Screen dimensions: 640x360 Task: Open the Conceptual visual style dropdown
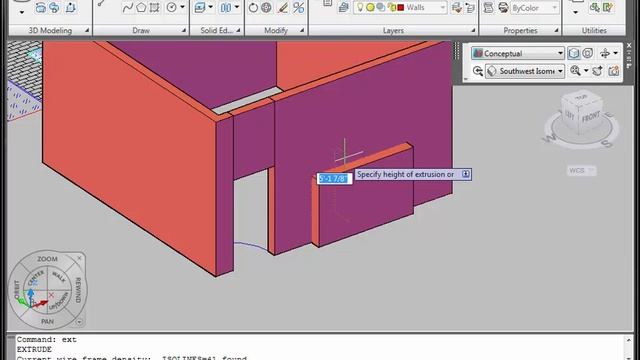tap(560, 53)
